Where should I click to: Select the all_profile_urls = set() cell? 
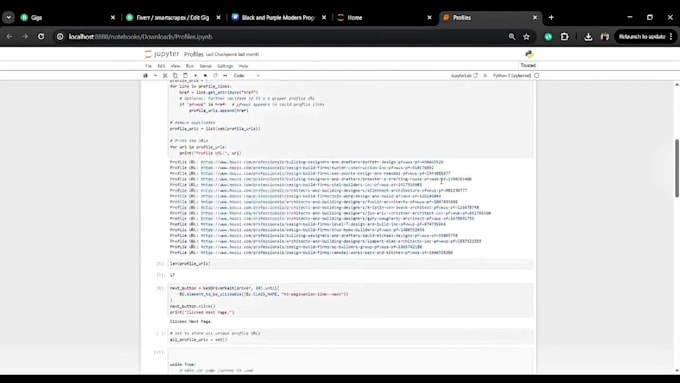tap(350, 337)
